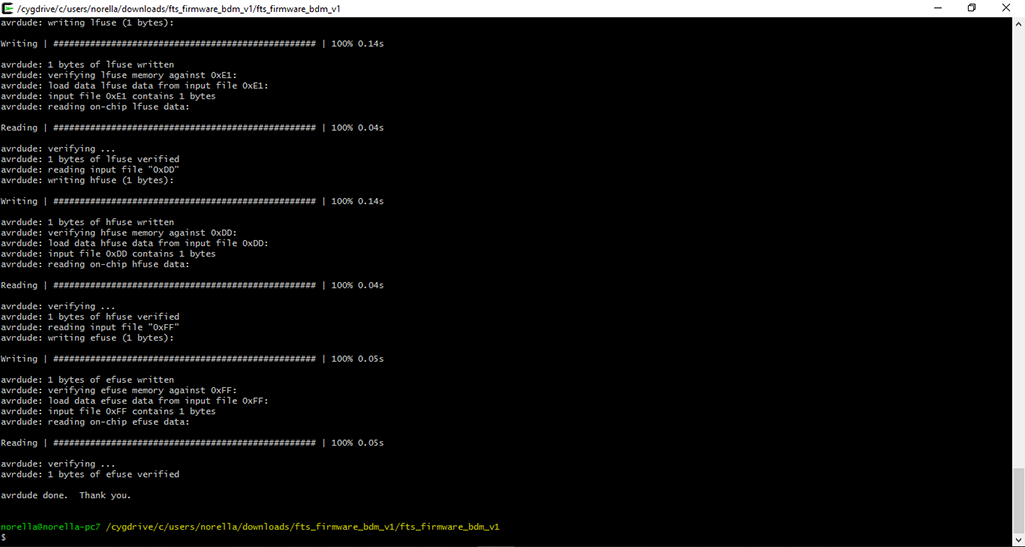
Task: Click 'reading on-chip hfuse data:' line
Action: tap(95, 264)
